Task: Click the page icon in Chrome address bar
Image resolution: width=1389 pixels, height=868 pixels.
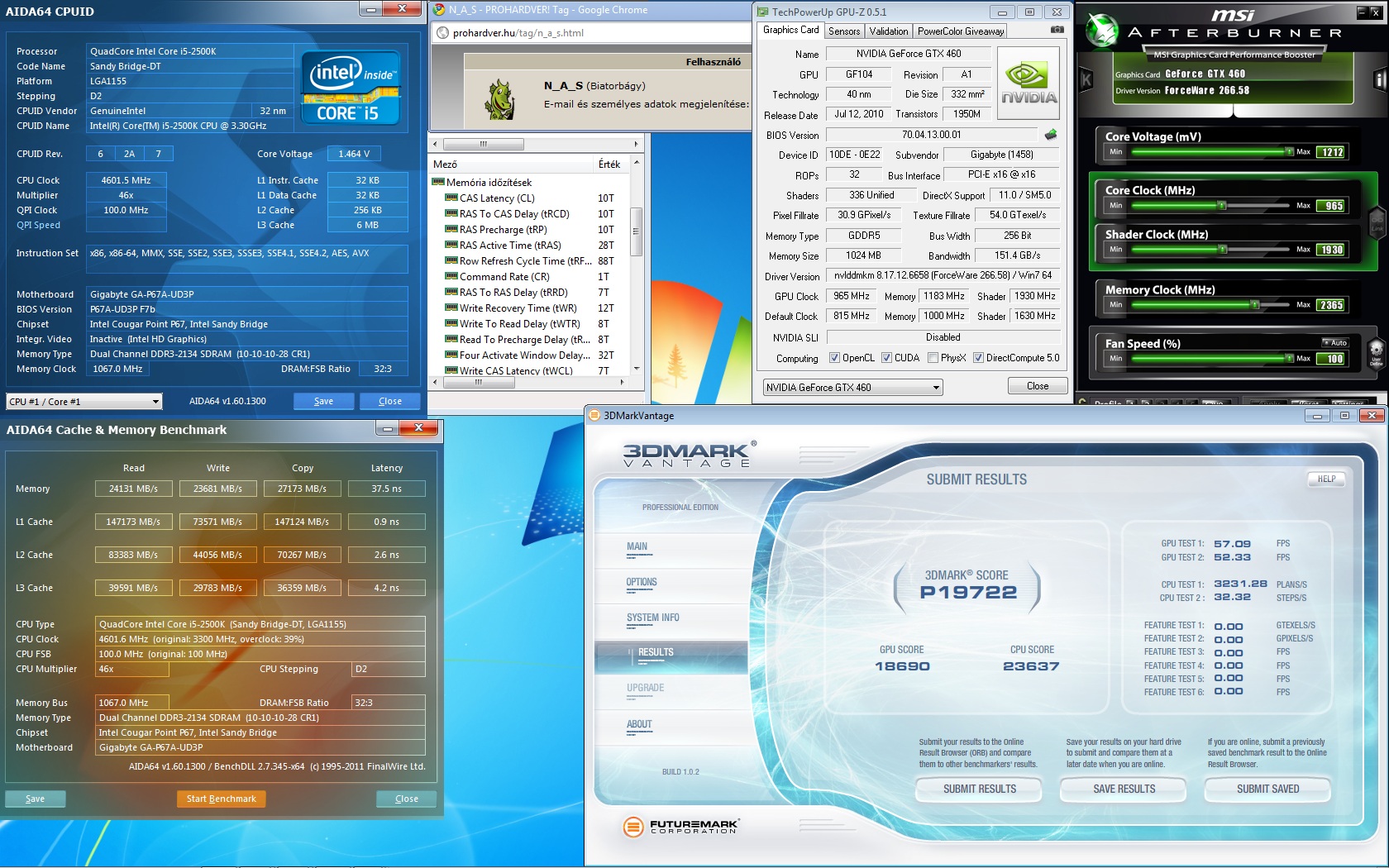Action: [x=443, y=33]
